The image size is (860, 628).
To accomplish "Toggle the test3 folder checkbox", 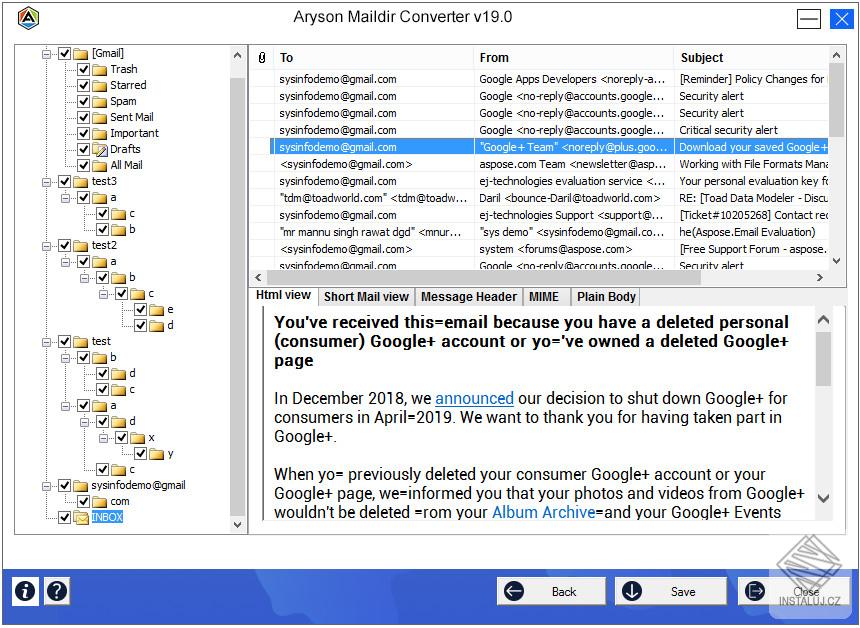I will pyautogui.click(x=65, y=181).
